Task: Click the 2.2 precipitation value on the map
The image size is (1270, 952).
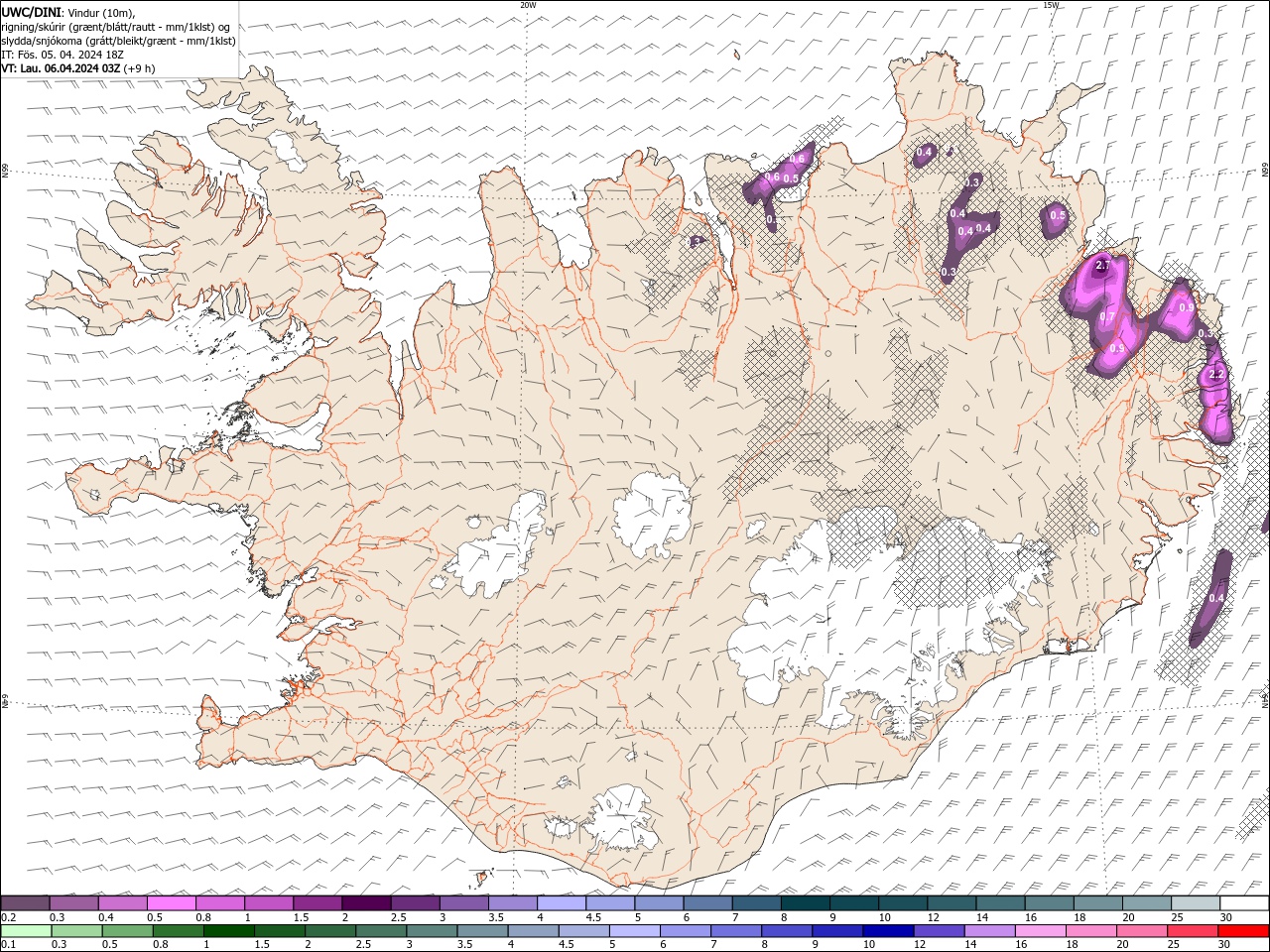Action: coord(1216,375)
